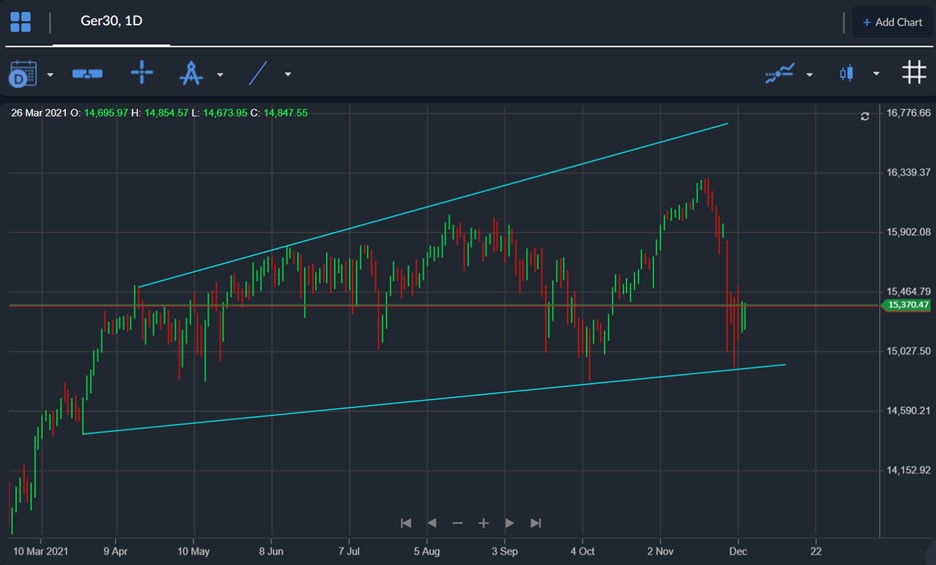Viewport: 936px width, 565px height.
Task: Zoom in with the plus control
Action: [x=484, y=523]
